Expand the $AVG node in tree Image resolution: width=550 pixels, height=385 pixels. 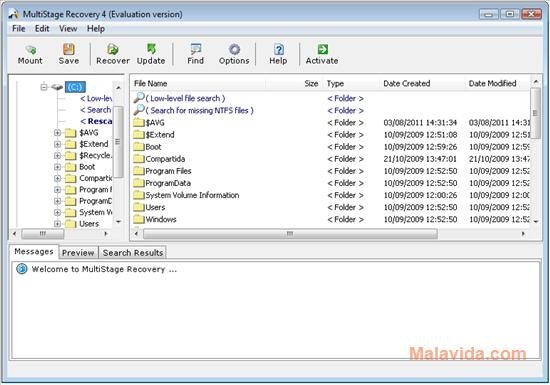[x=58, y=133]
